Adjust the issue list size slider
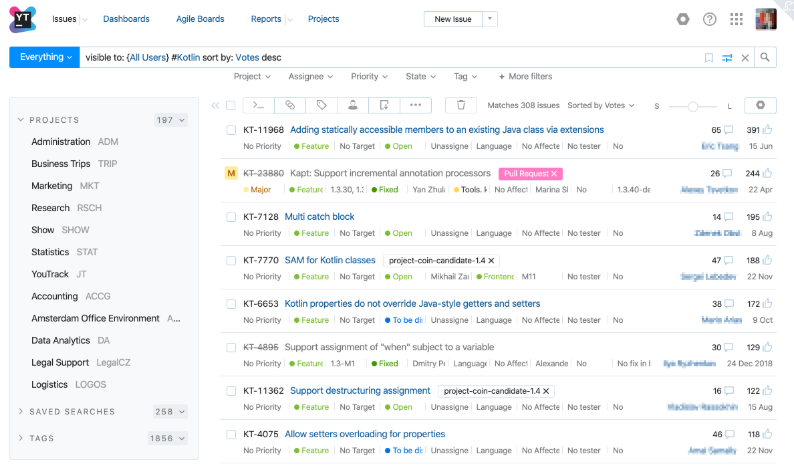The height and width of the screenshot is (468, 794). click(x=693, y=106)
